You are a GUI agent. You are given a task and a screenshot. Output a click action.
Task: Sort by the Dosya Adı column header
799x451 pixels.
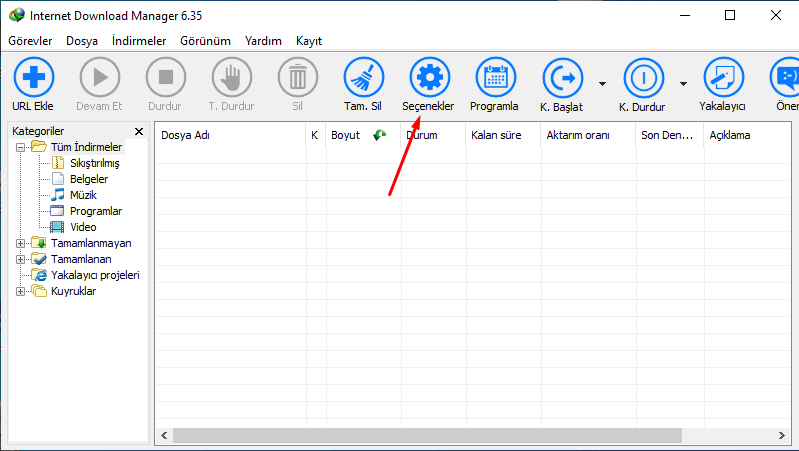pos(230,135)
